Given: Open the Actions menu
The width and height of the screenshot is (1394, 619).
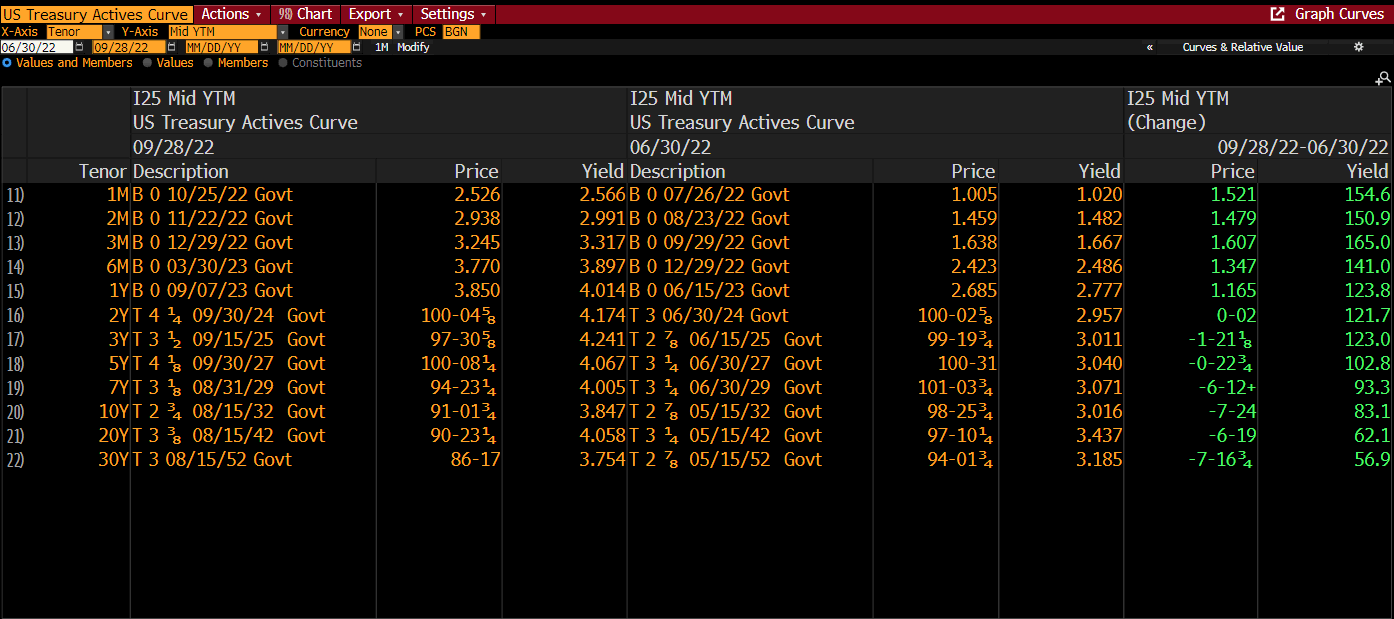Looking at the screenshot, I should click(x=231, y=14).
